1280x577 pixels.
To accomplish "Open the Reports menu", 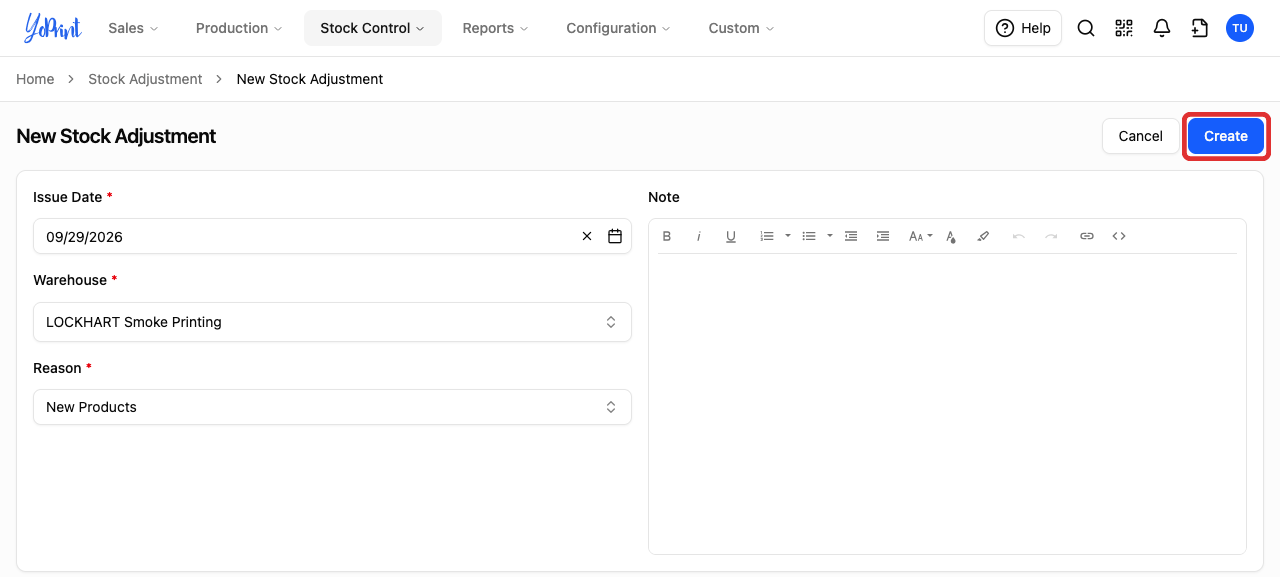I will tap(496, 28).
